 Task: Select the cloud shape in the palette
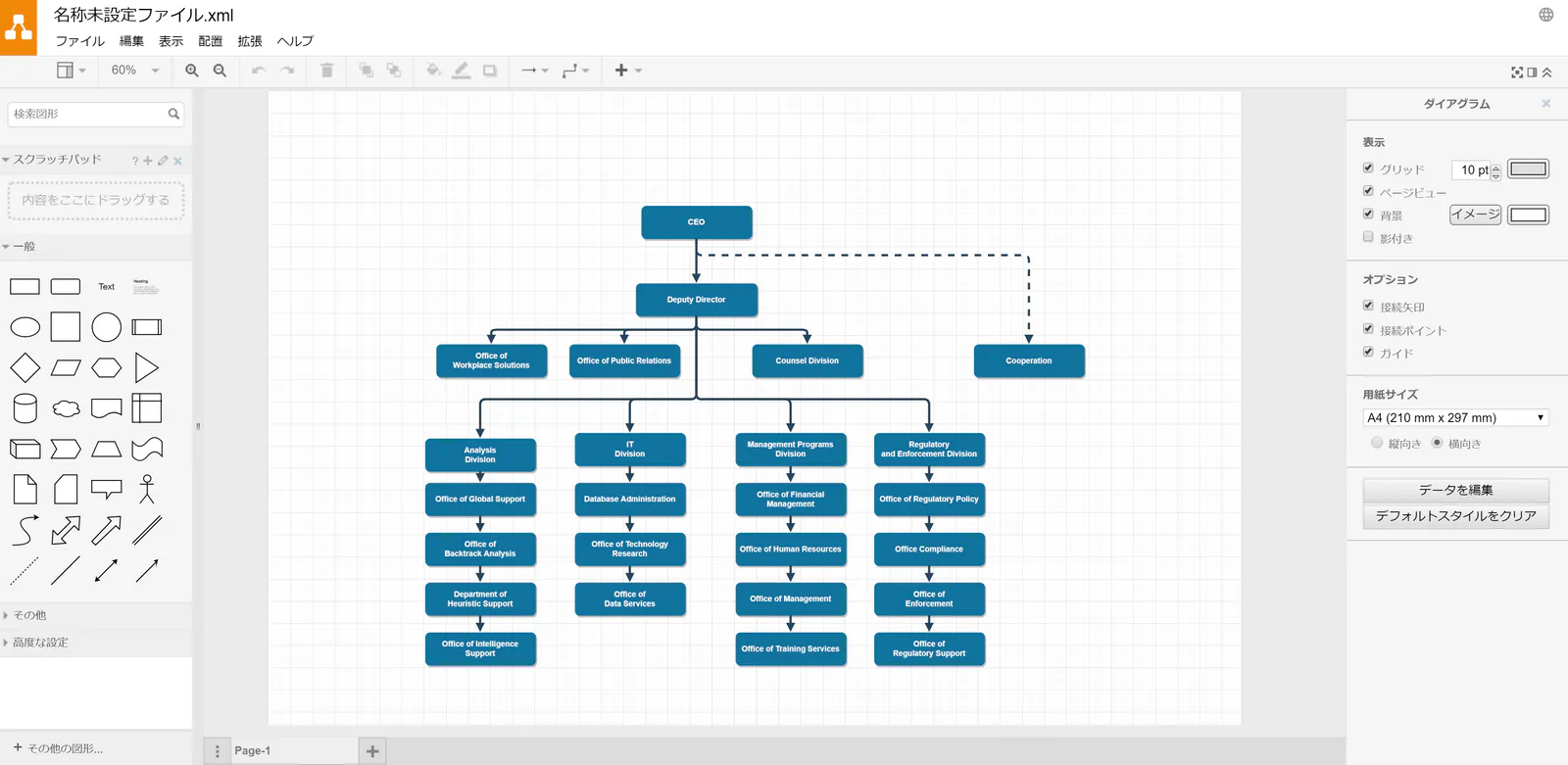click(66, 408)
